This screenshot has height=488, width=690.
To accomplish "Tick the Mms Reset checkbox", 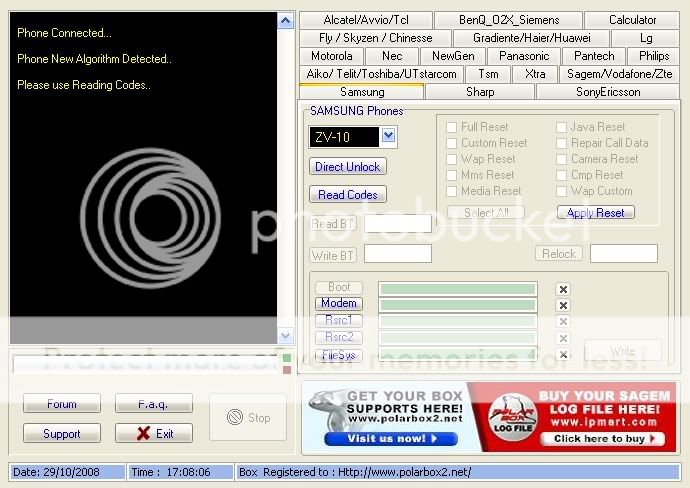I will pyautogui.click(x=451, y=175).
